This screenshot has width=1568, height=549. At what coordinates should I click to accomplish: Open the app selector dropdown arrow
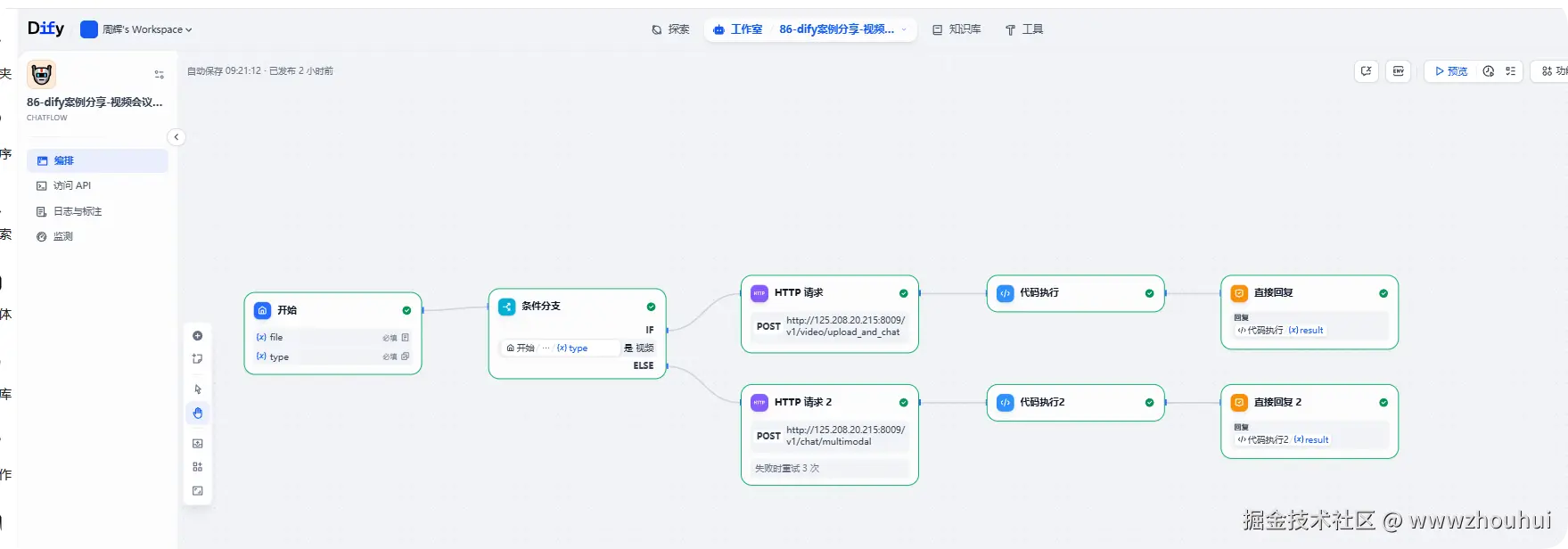(x=904, y=29)
